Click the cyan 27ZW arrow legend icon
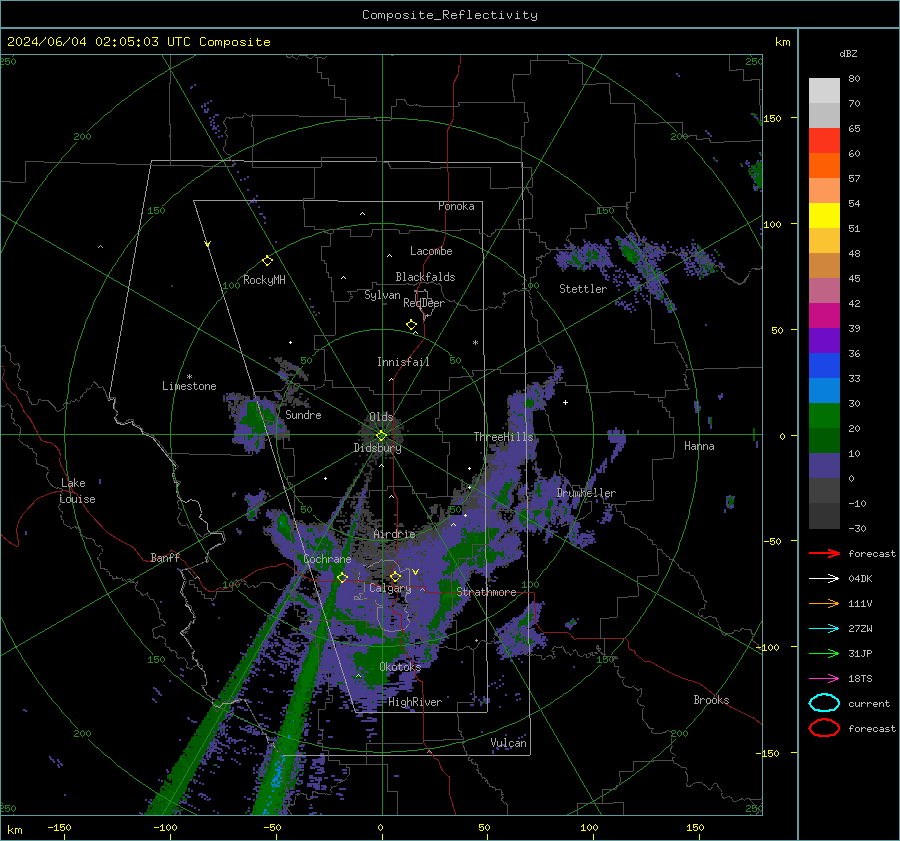The height and width of the screenshot is (841, 900). click(x=824, y=629)
